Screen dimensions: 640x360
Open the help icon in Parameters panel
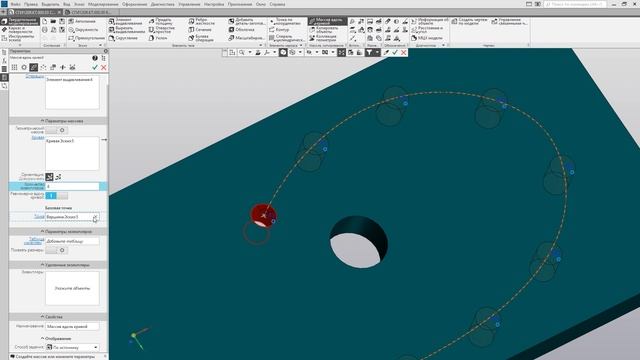95,58
